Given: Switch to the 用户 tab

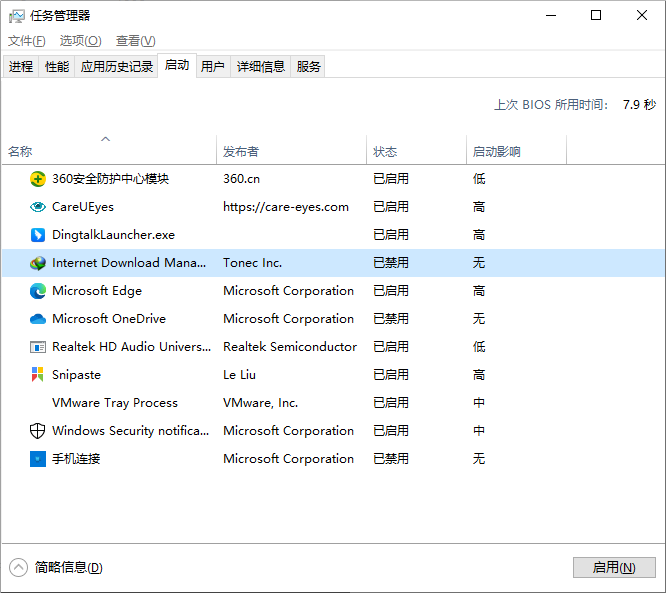Looking at the screenshot, I should point(213,67).
